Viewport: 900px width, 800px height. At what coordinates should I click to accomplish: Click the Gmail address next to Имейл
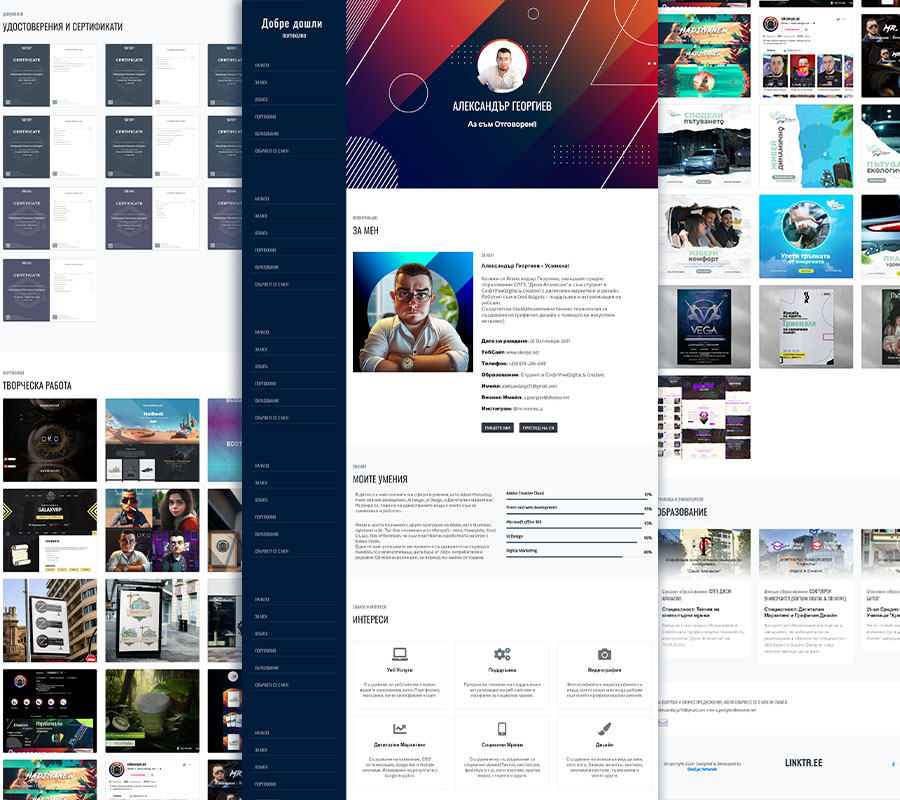click(529, 386)
